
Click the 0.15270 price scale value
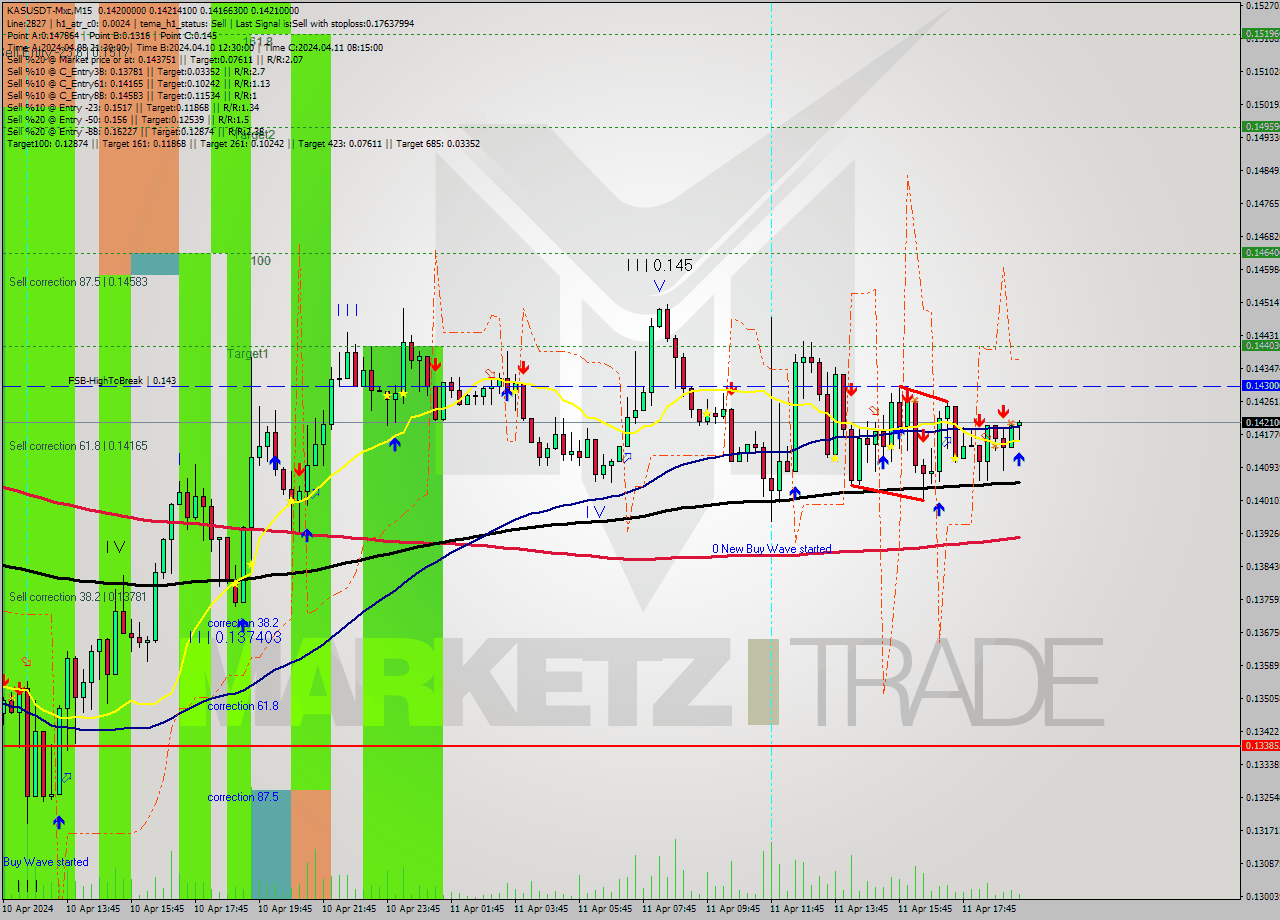[x=1263, y=6]
